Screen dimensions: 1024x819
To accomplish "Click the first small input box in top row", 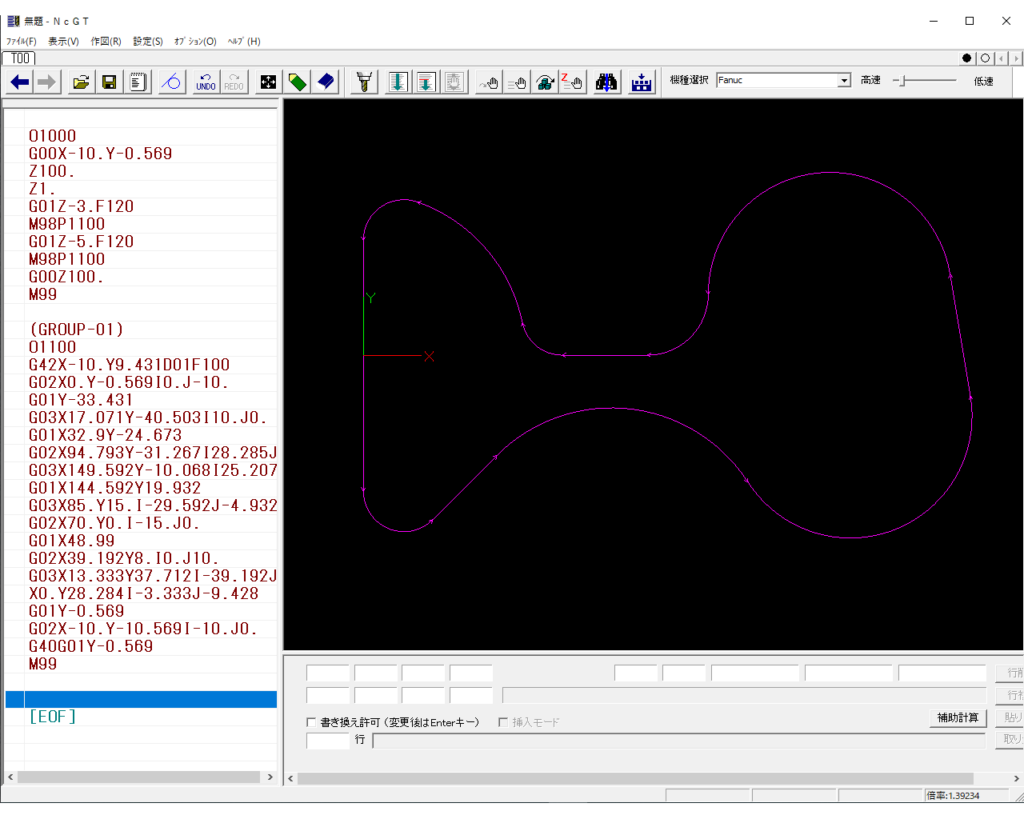I will click(x=328, y=673).
